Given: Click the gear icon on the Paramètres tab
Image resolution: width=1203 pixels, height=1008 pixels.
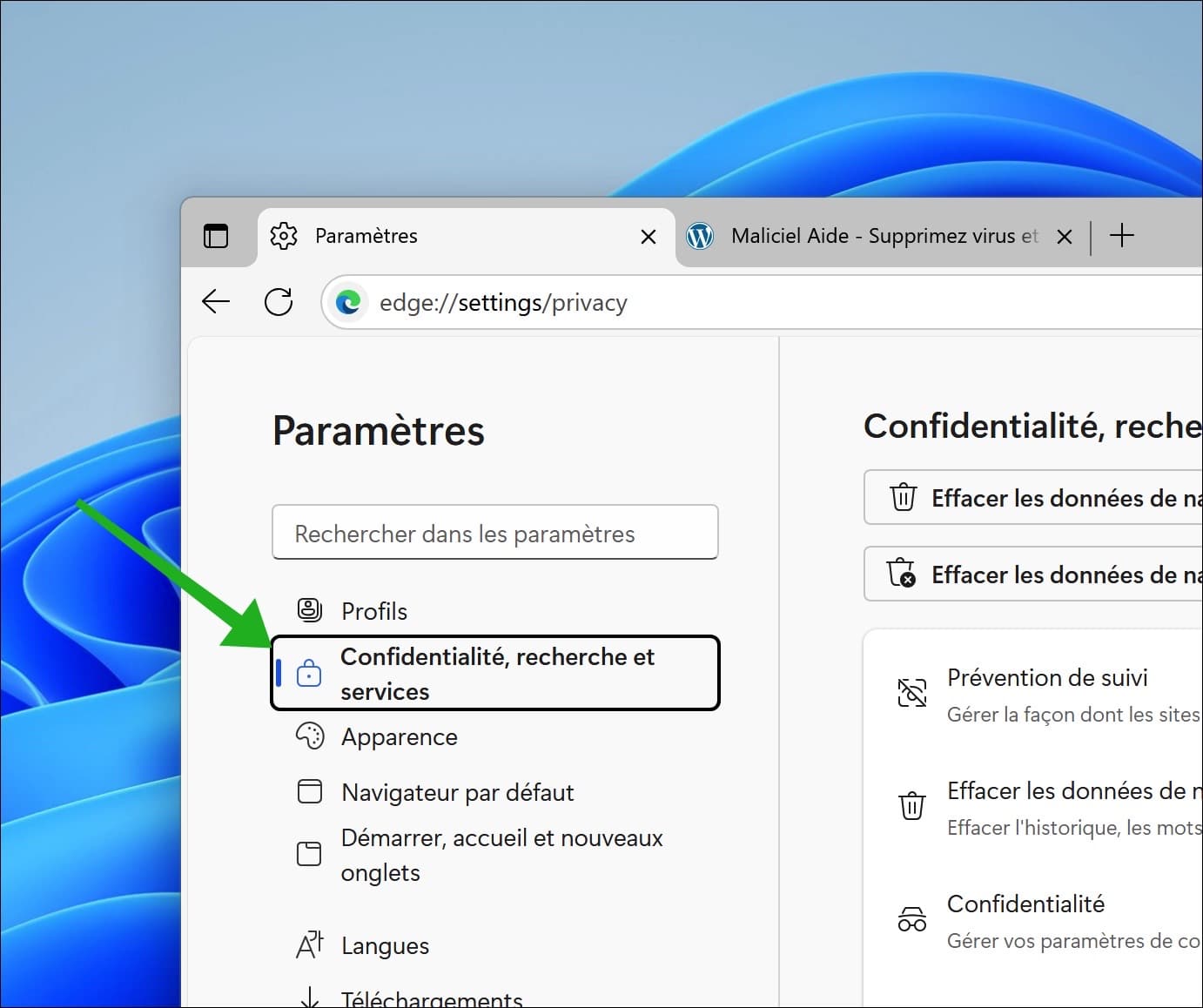Looking at the screenshot, I should (283, 236).
